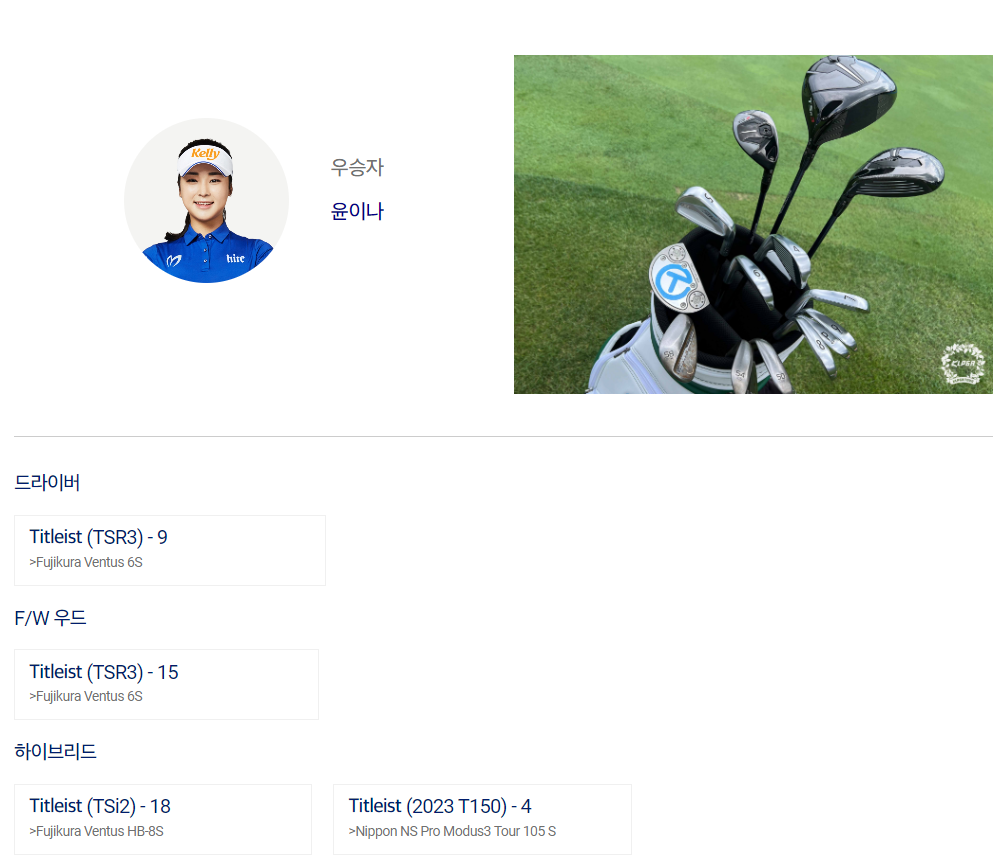The width and height of the screenshot is (1006, 855).
Task: Click the Fujikura Ventus 6S shaft under driver
Action: click(86, 562)
